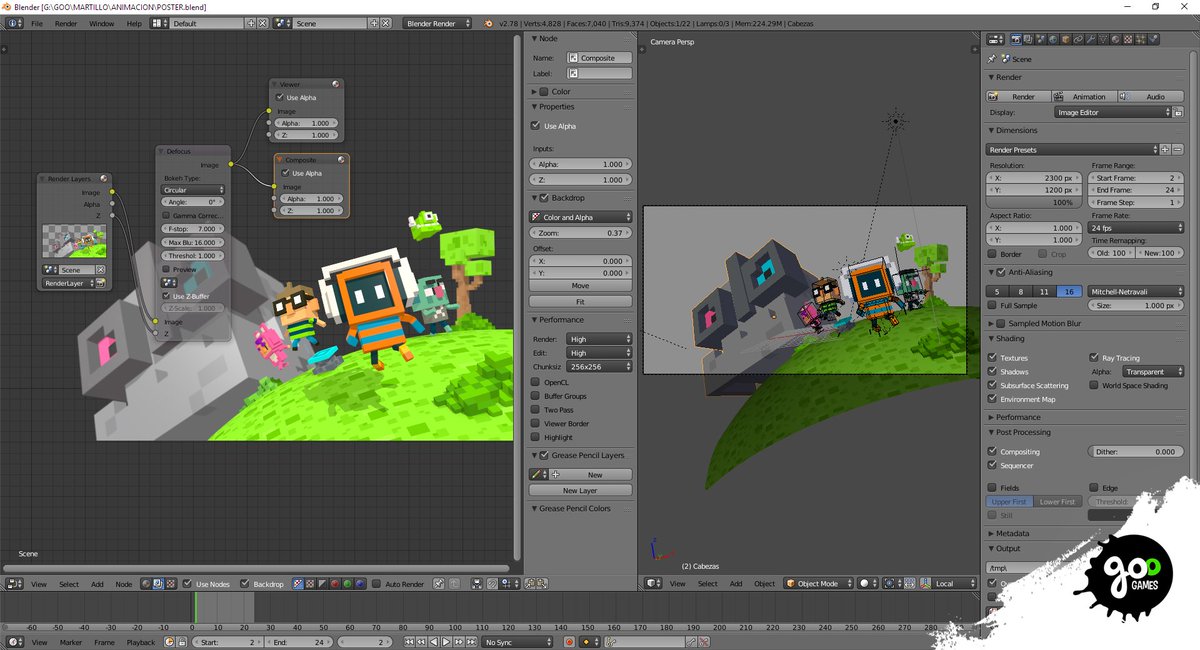Open the Render context tab in Properties
The image size is (1200, 650).
(1016, 40)
